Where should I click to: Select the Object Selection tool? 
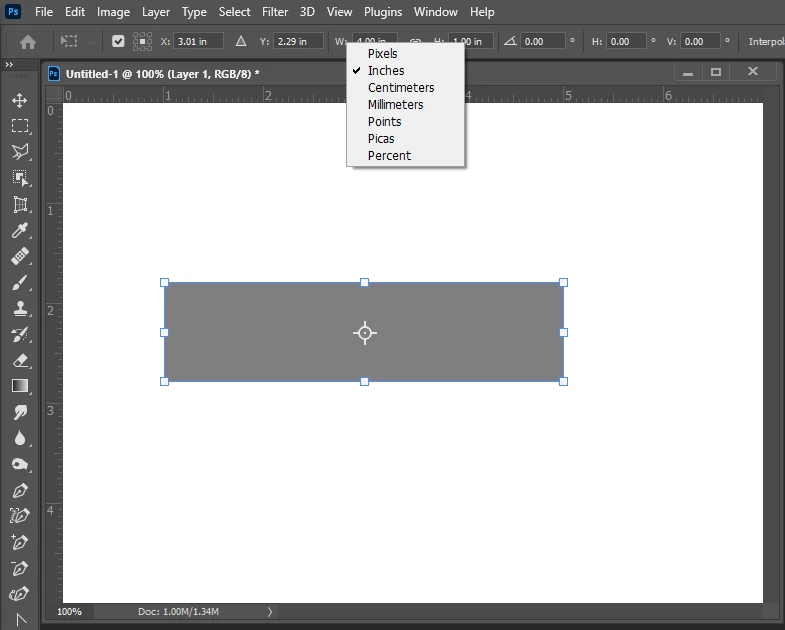20,178
